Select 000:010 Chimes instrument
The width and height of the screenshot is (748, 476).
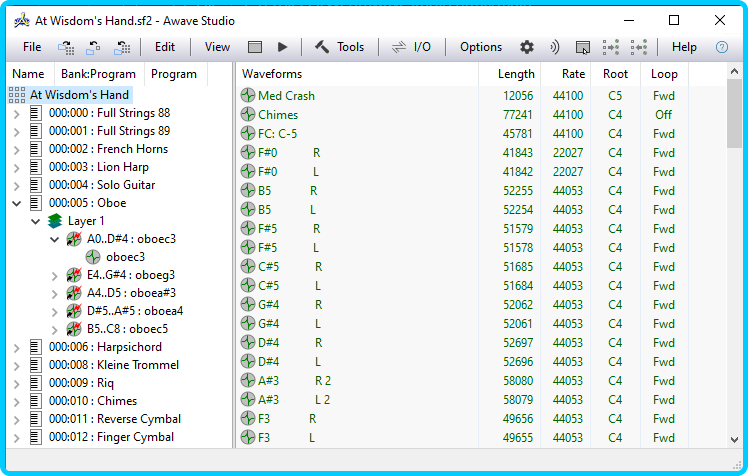point(93,401)
